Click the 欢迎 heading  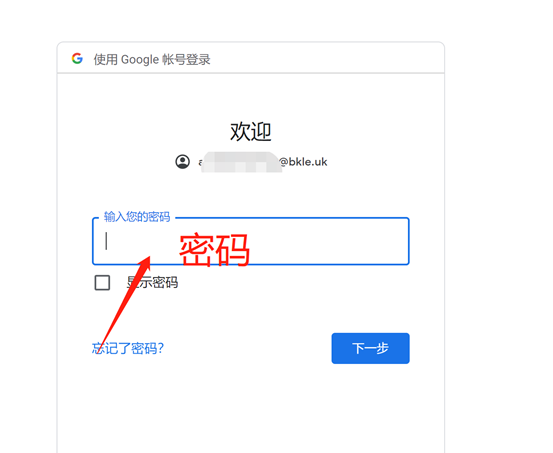coord(251,132)
